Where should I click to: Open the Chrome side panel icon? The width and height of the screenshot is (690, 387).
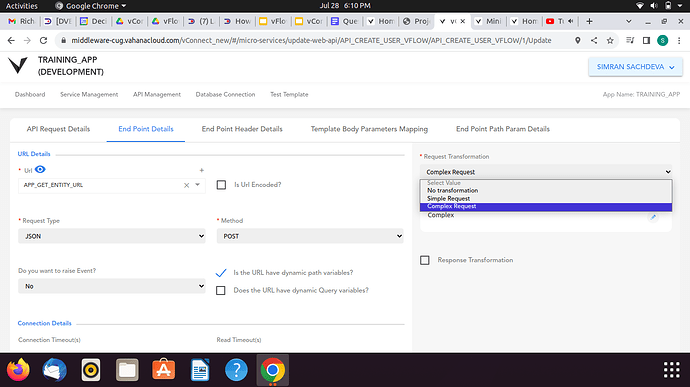tap(646, 41)
